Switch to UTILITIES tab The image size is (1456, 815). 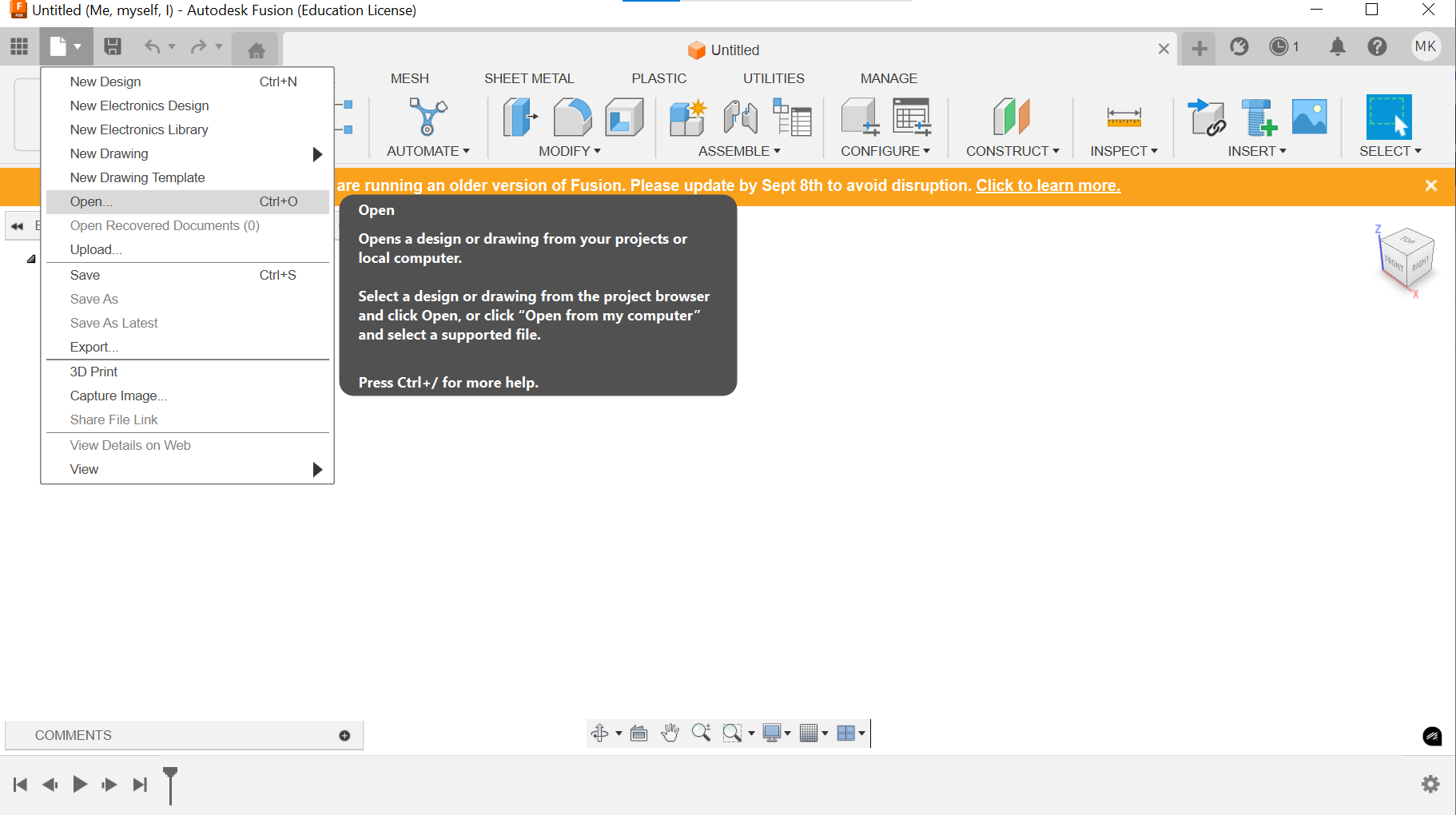(774, 78)
